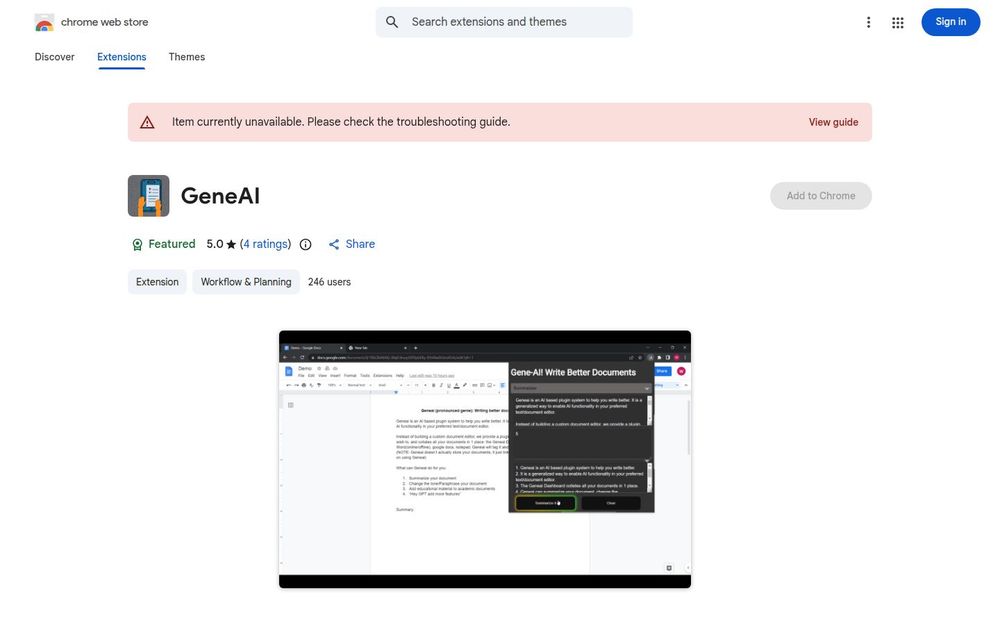Click the Extension category chip
1000x625 pixels.
coord(157,282)
